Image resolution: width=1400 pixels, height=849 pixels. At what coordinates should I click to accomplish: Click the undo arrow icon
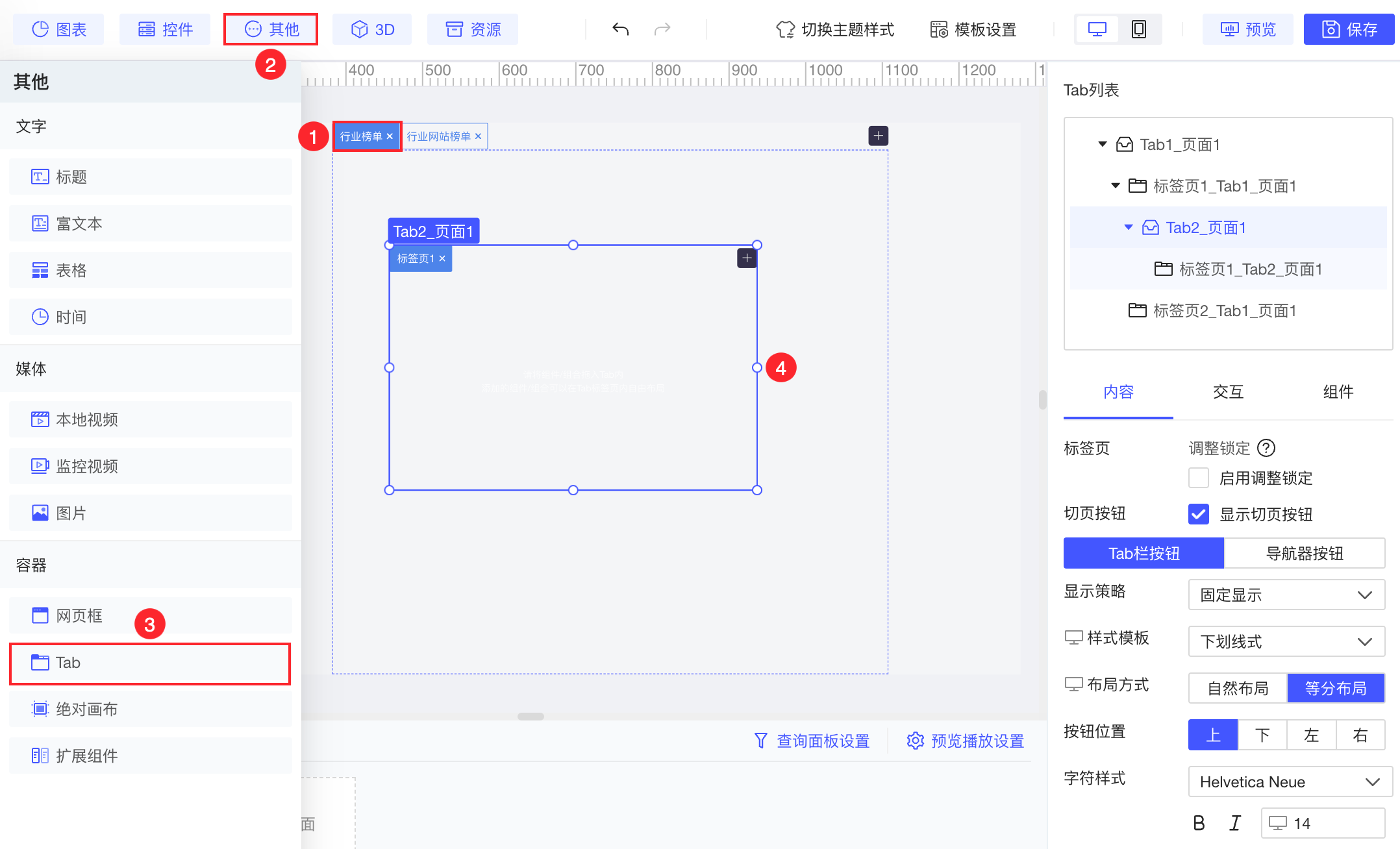coord(620,29)
